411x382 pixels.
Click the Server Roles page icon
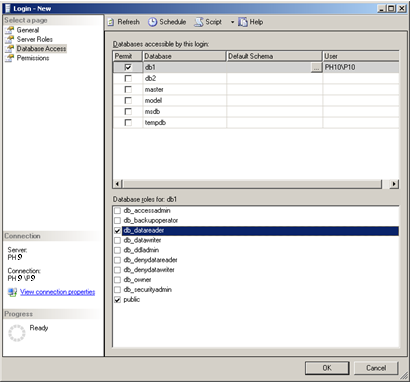point(10,39)
